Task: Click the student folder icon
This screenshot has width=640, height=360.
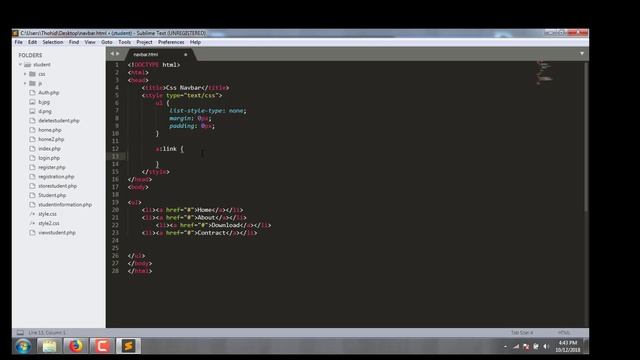Action: [27, 64]
